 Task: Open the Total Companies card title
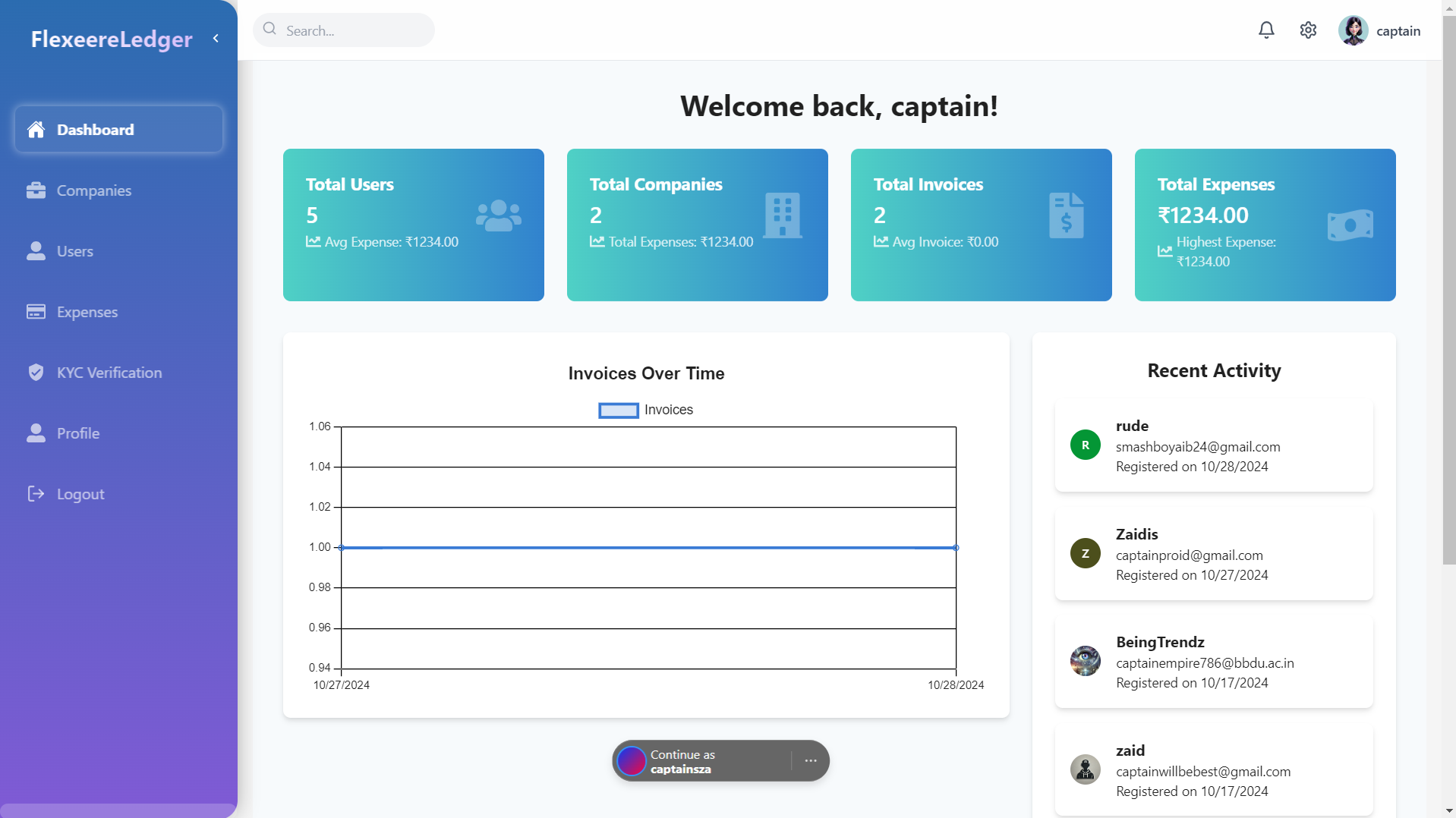click(656, 184)
